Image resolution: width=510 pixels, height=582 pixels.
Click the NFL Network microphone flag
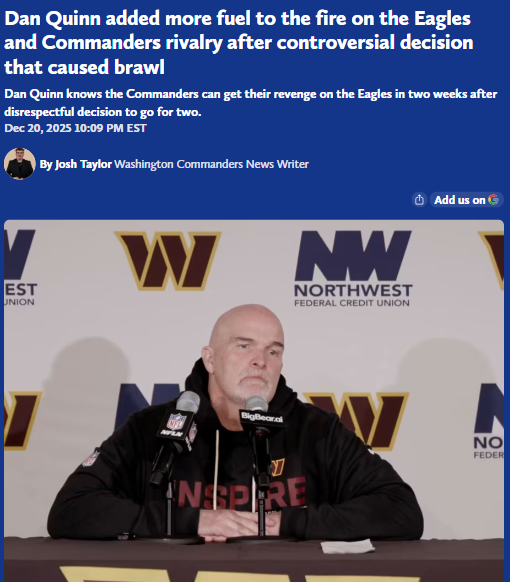tap(177, 429)
